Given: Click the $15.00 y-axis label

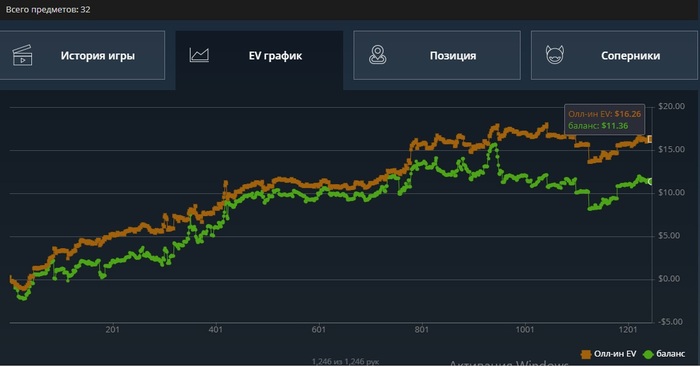Looking at the screenshot, I should [671, 150].
